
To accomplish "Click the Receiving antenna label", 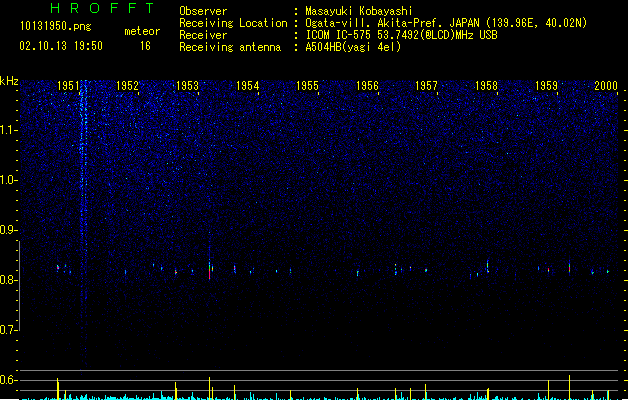I will pos(230,47).
